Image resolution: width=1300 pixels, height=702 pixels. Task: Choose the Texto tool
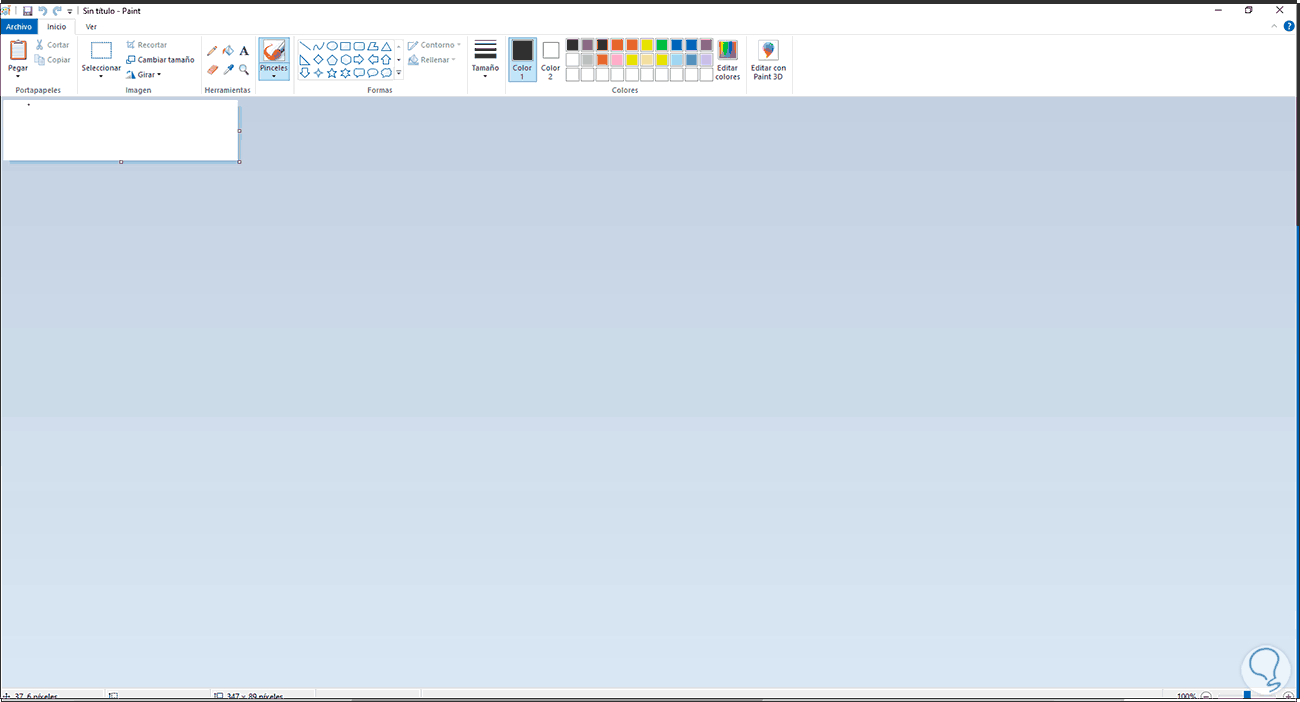244,50
